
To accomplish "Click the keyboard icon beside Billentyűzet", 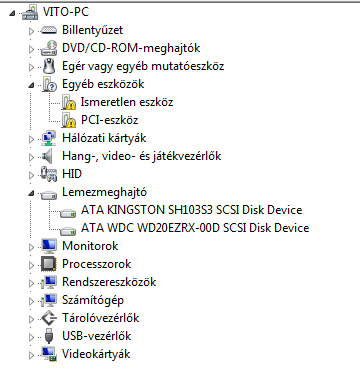I will [x=49, y=30].
